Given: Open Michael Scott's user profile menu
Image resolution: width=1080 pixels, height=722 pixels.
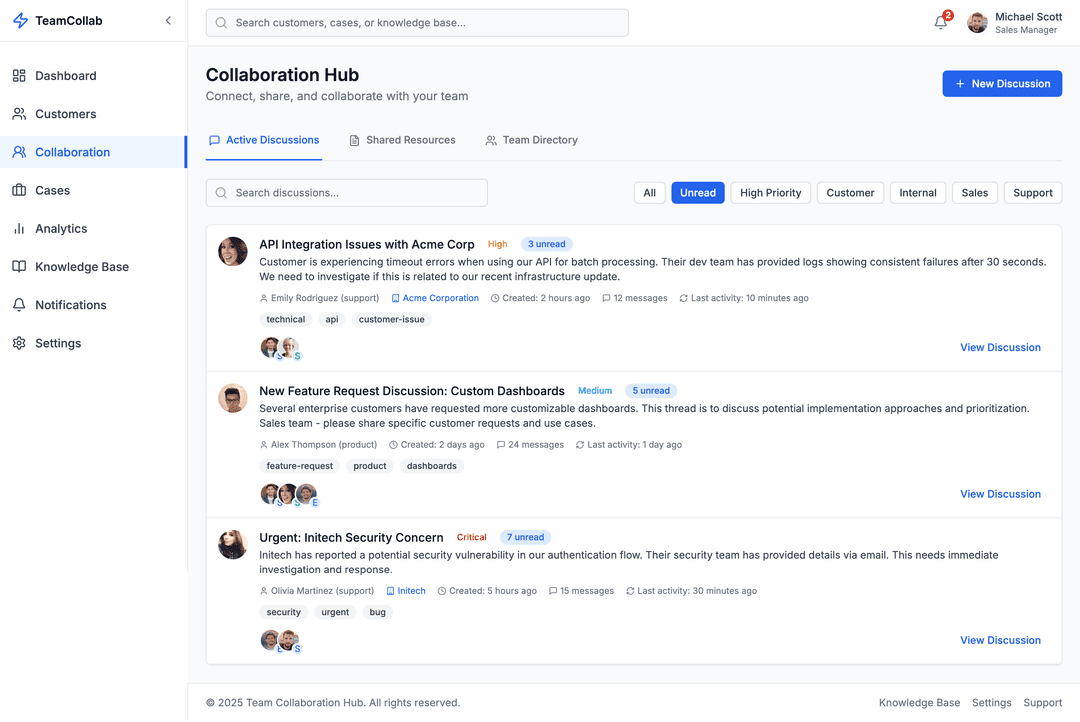Looking at the screenshot, I should (1013, 23).
